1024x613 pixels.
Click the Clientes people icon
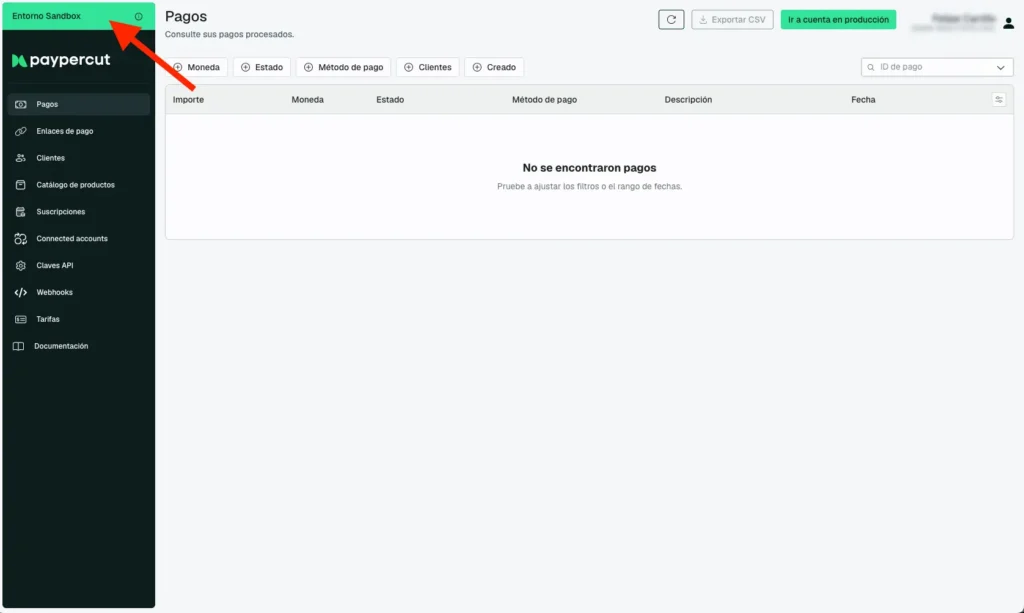[x=20, y=158]
